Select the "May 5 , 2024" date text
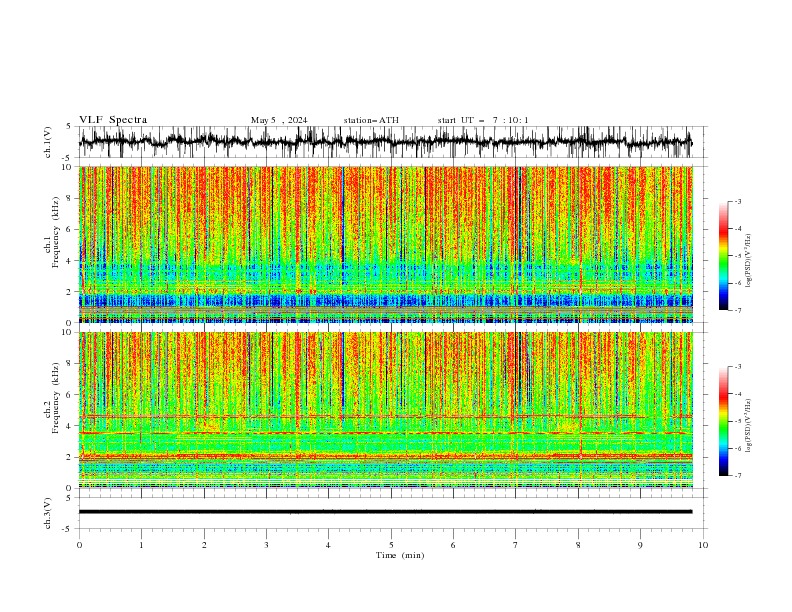Screen dimensions: 792x612 click(x=279, y=120)
